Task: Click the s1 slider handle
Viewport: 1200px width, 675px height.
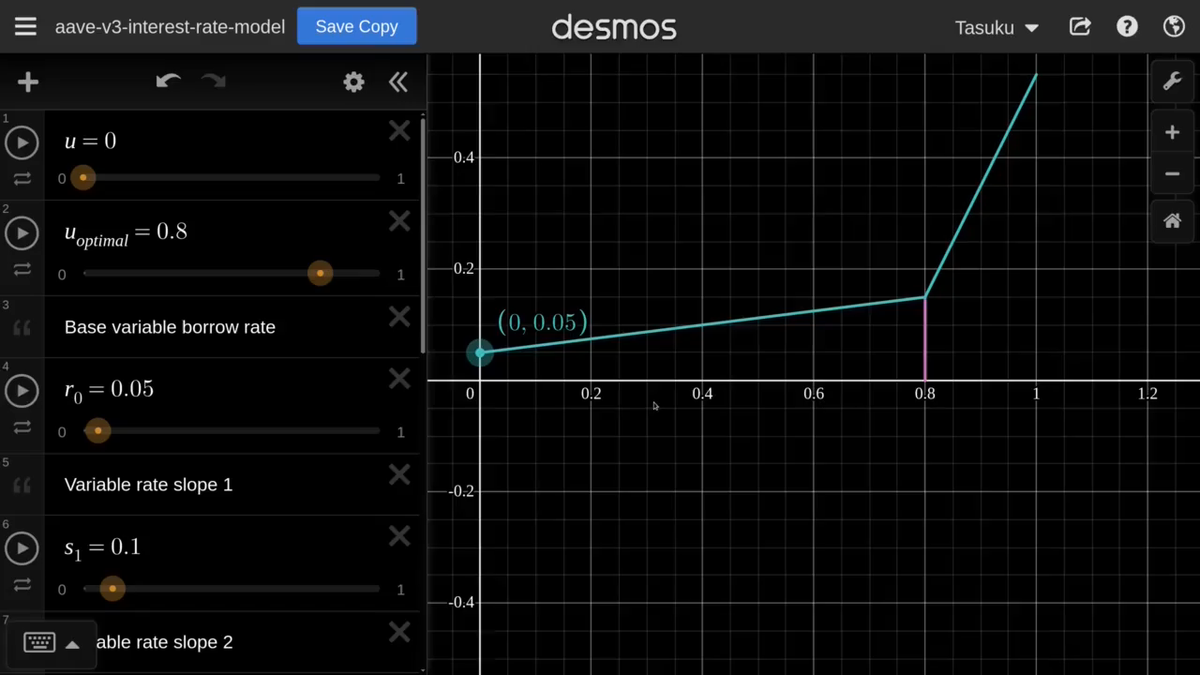Action: 112,589
